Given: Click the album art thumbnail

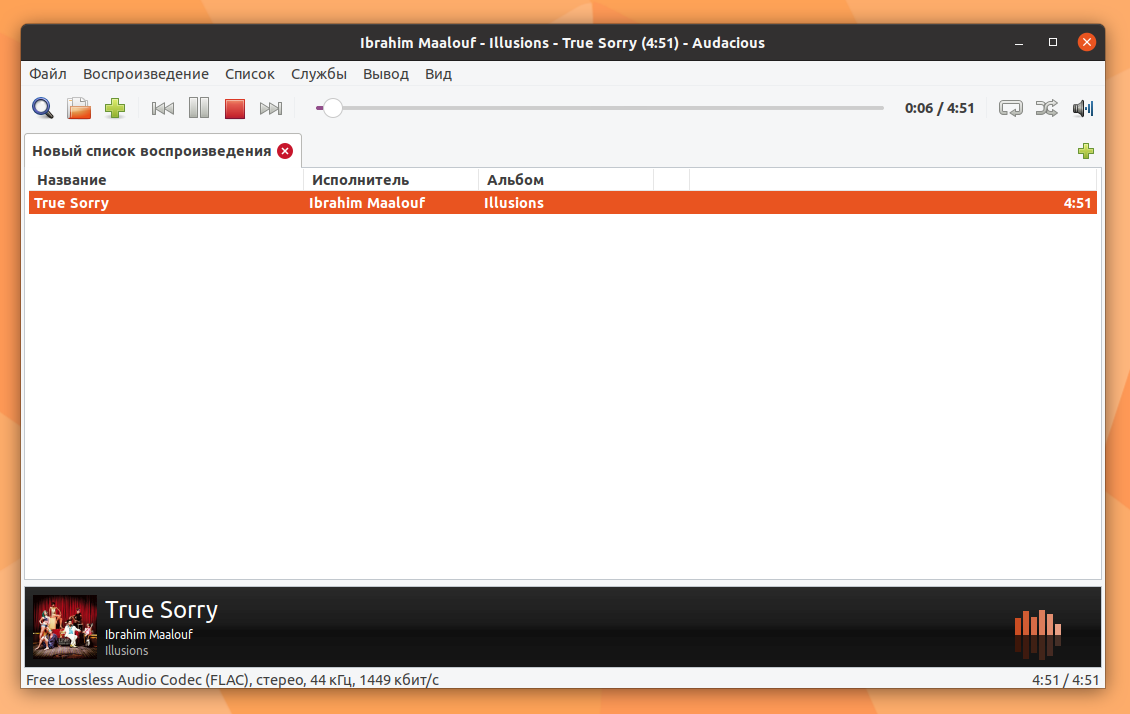Looking at the screenshot, I should point(65,626).
